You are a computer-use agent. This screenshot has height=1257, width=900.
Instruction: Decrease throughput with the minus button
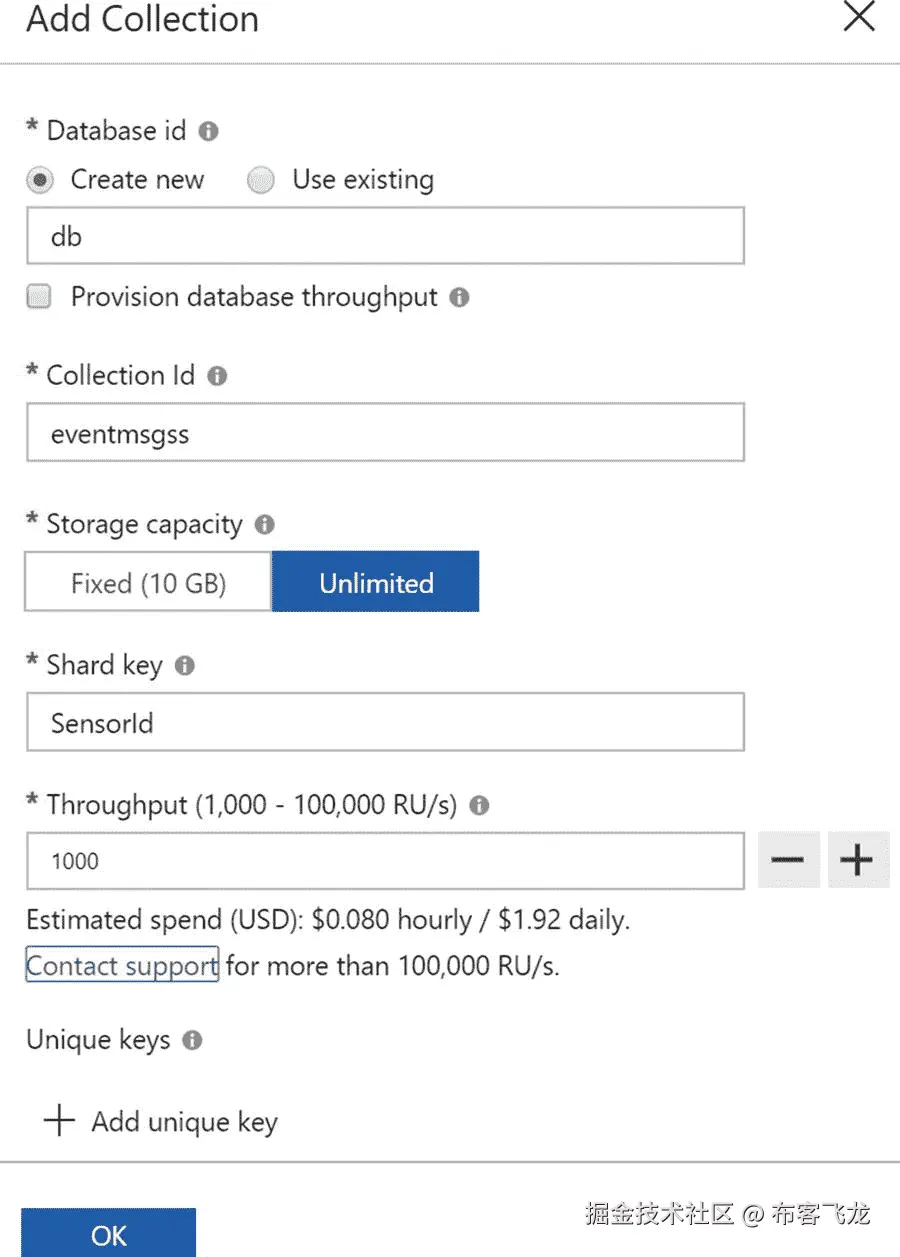788,860
